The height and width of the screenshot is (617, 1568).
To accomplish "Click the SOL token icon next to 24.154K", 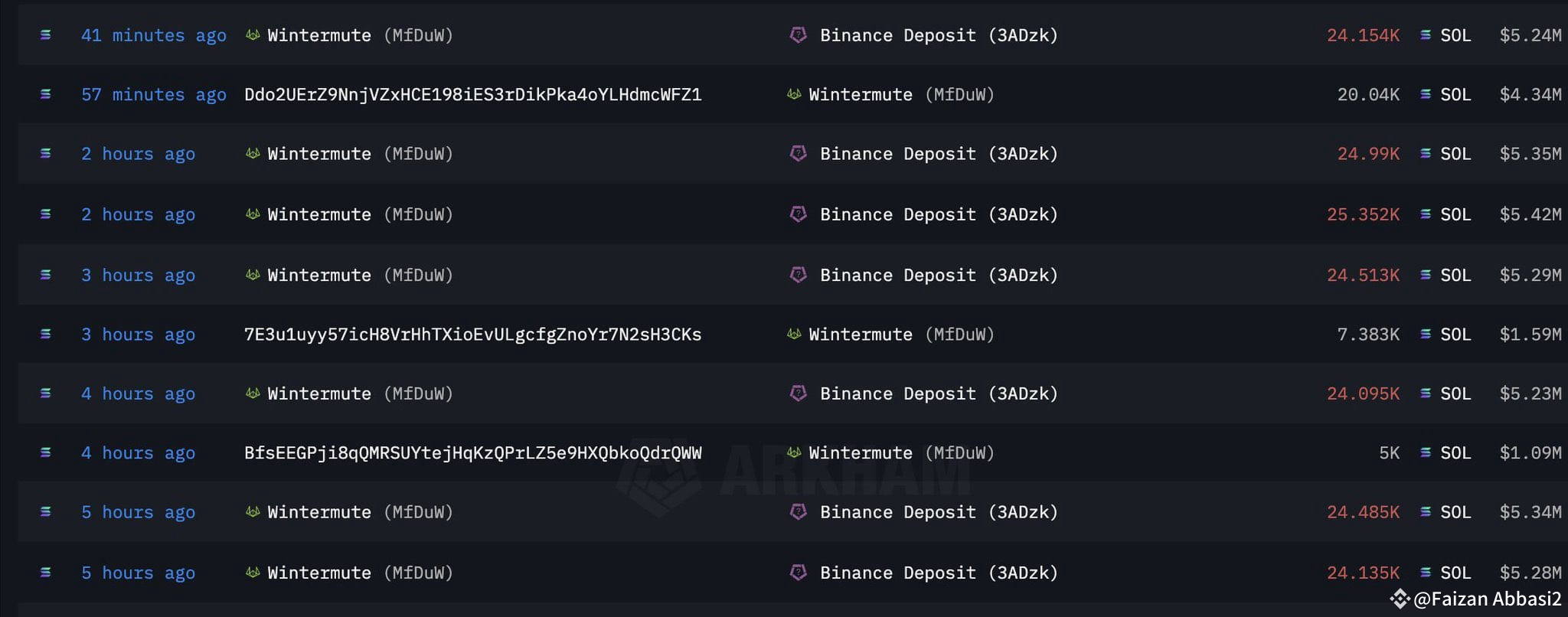I will click(x=1424, y=35).
